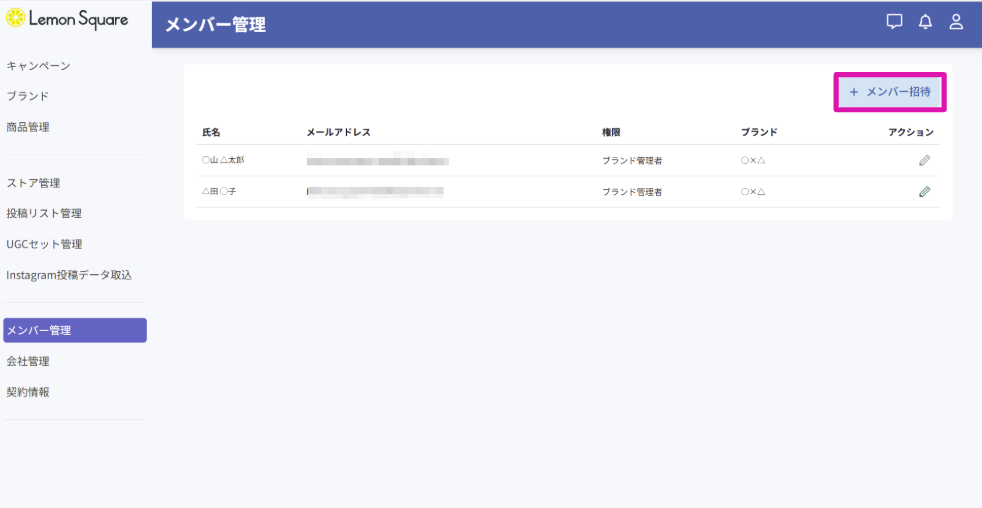Open 会社管理 in the sidebar
982x508 pixels.
coord(28,361)
